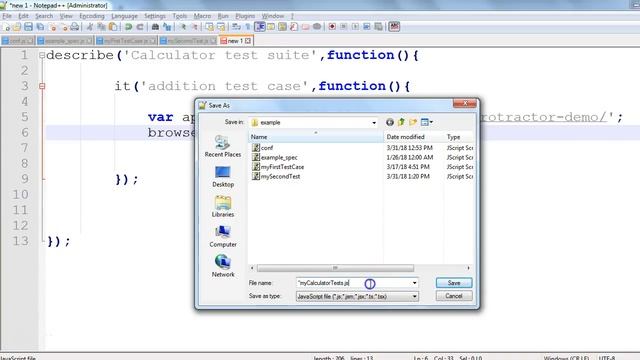Open the Save as type dropdown
The image size is (640, 360).
[414, 296]
